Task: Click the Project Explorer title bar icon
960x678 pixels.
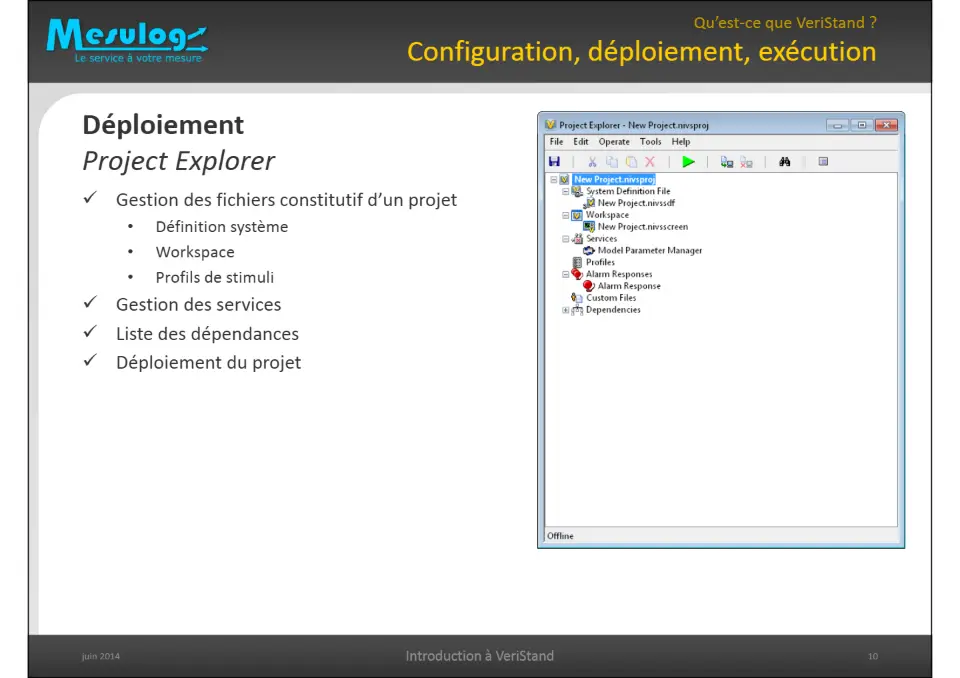Action: coord(550,125)
